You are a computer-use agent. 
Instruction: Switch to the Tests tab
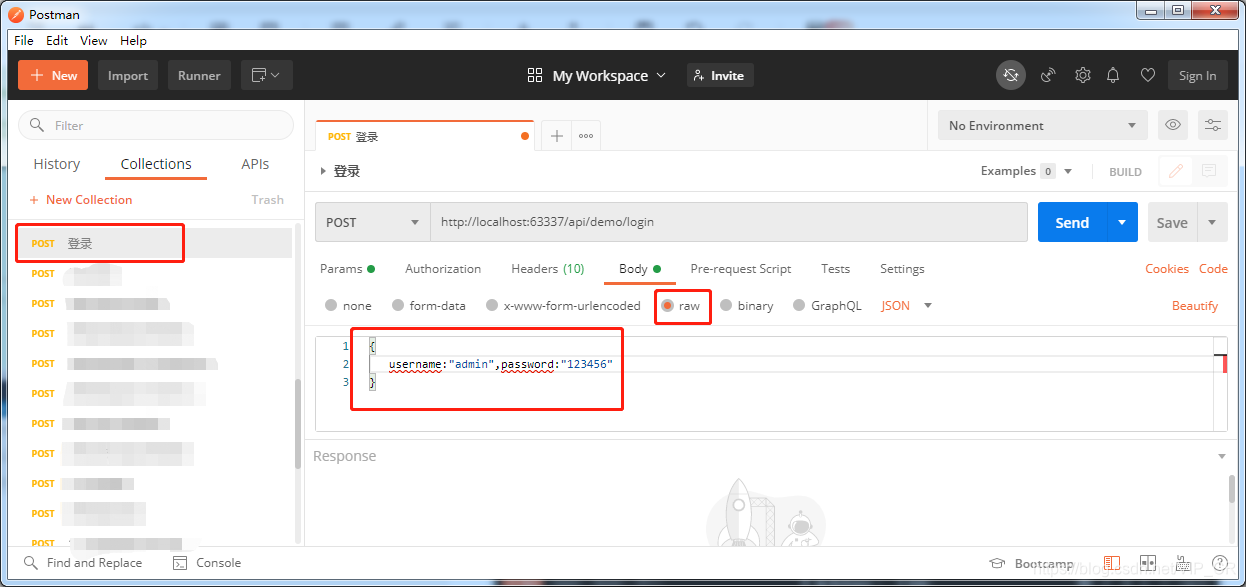tap(836, 269)
